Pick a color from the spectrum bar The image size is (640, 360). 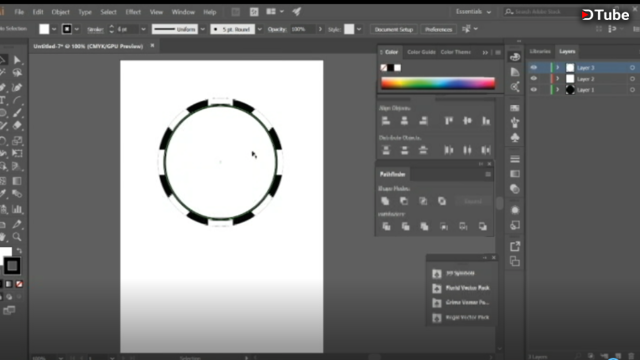pyautogui.click(x=438, y=83)
